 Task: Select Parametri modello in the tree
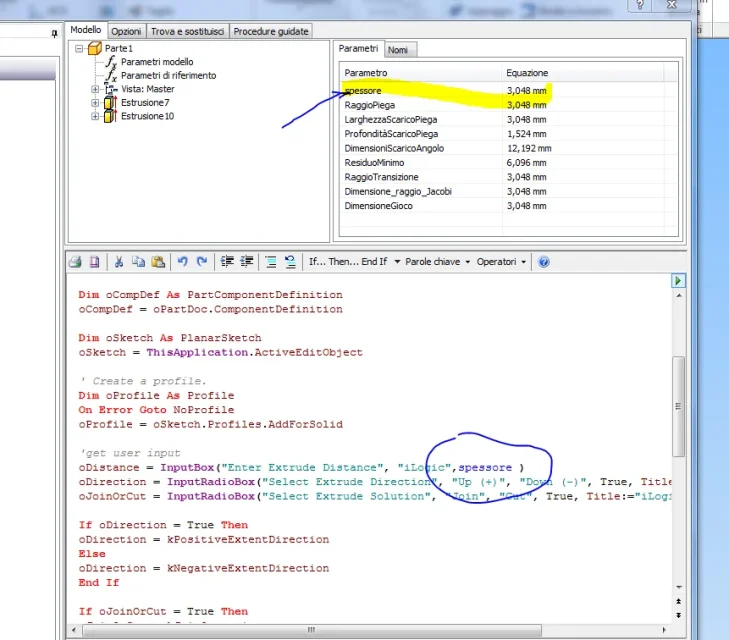click(157, 62)
